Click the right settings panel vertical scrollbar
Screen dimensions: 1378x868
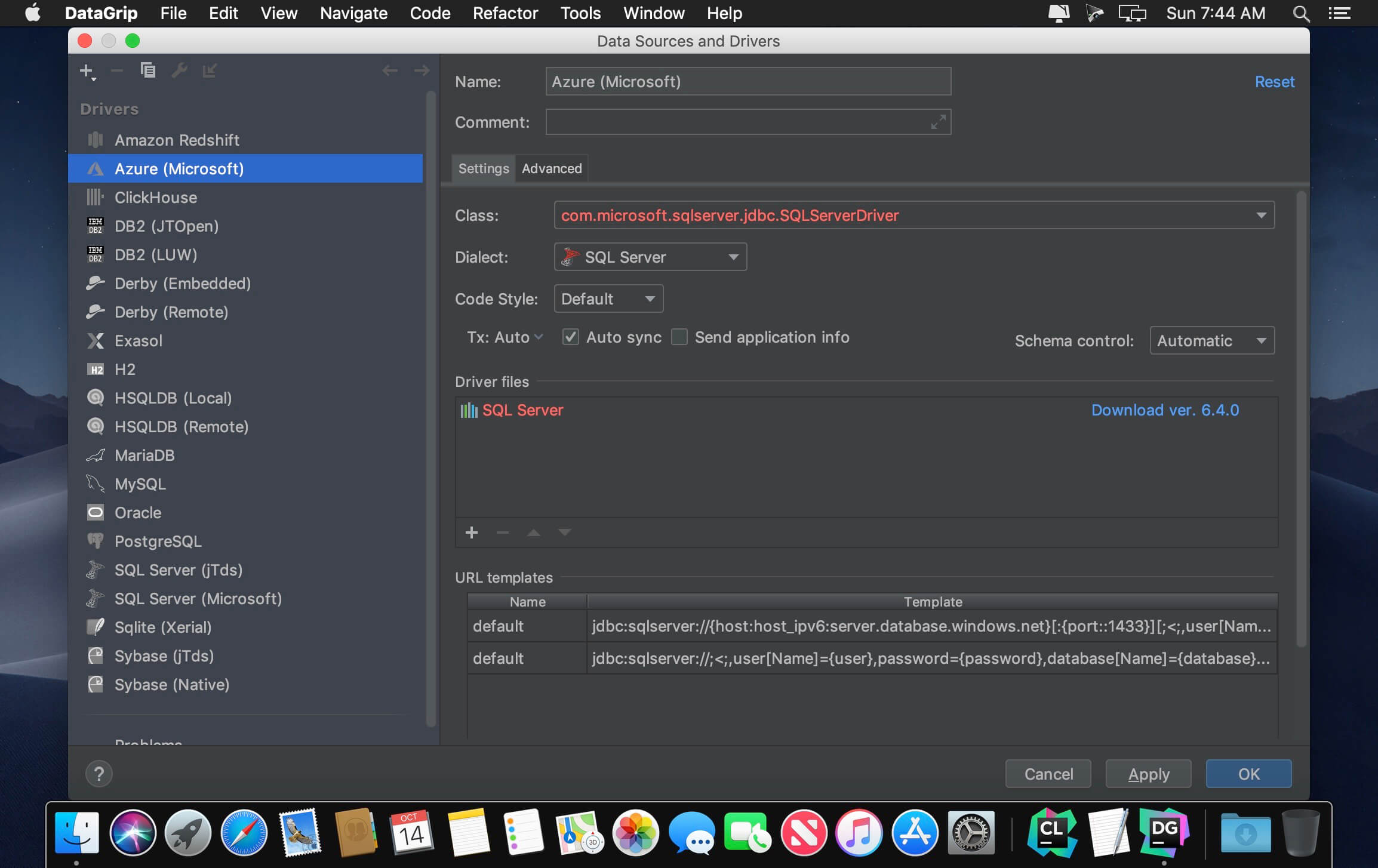[1302, 418]
